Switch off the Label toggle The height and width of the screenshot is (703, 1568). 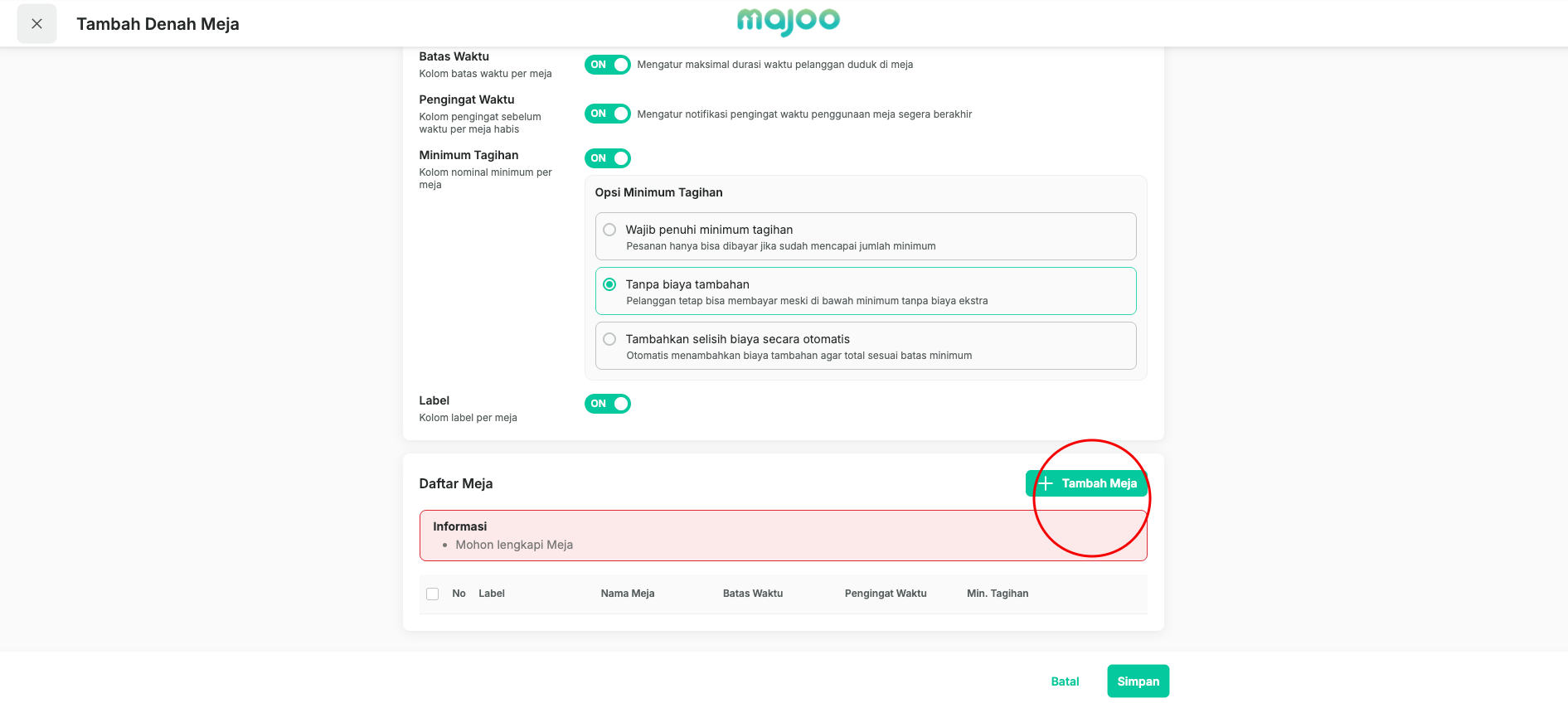(x=607, y=404)
